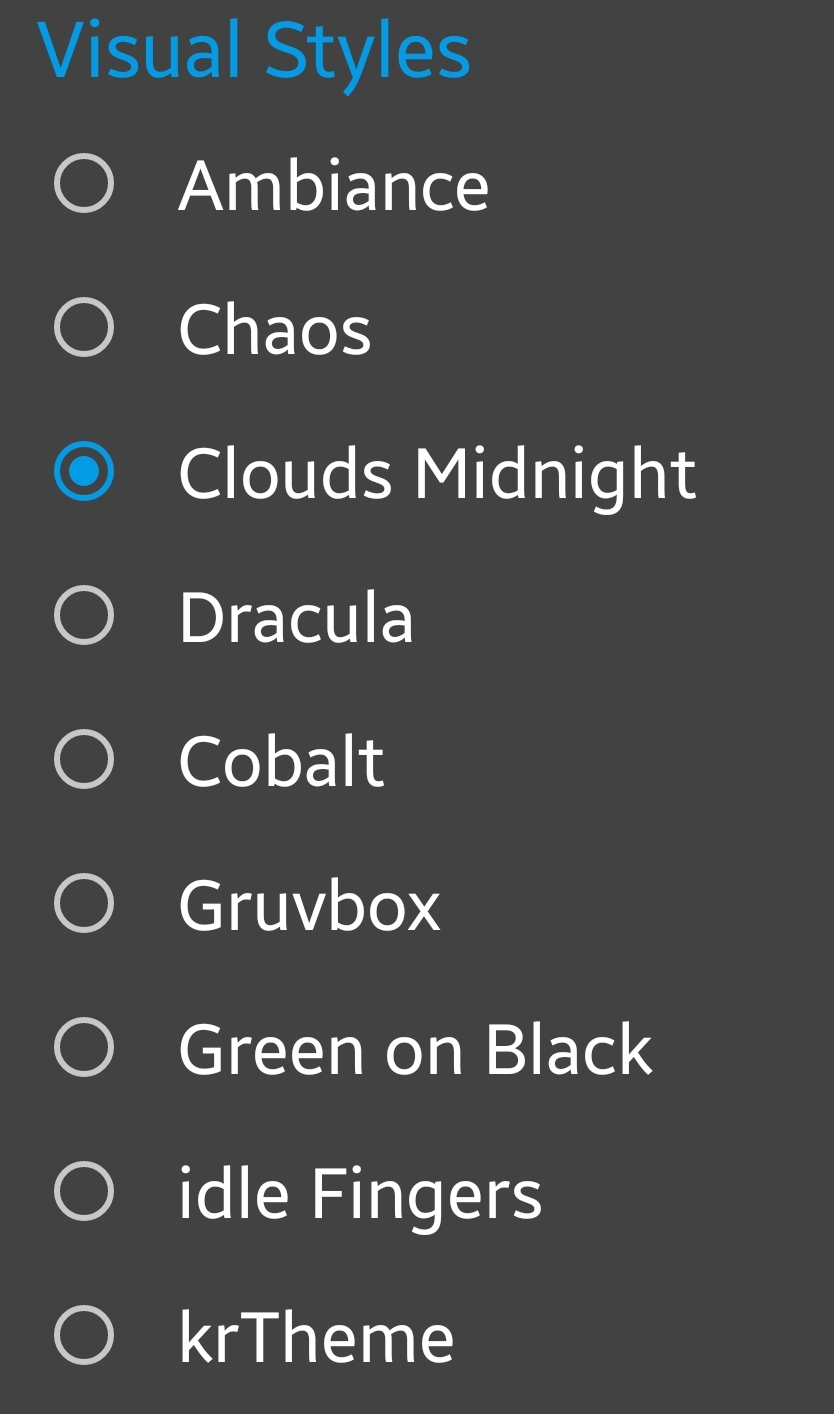Viewport: 834px width, 1414px height.
Task: Click the "Ambiance" theme label text
Action: pyautogui.click(x=333, y=186)
